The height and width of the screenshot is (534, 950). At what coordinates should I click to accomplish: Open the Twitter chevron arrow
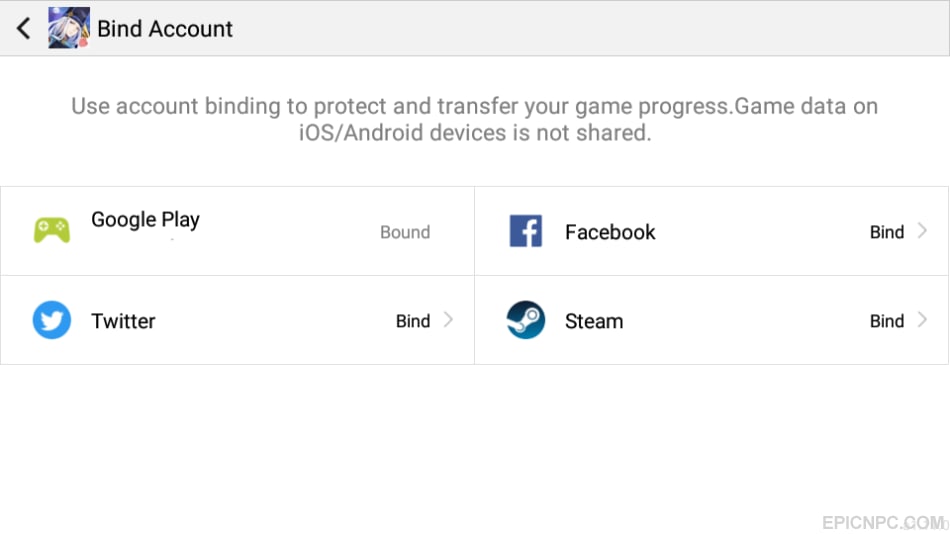tap(448, 320)
